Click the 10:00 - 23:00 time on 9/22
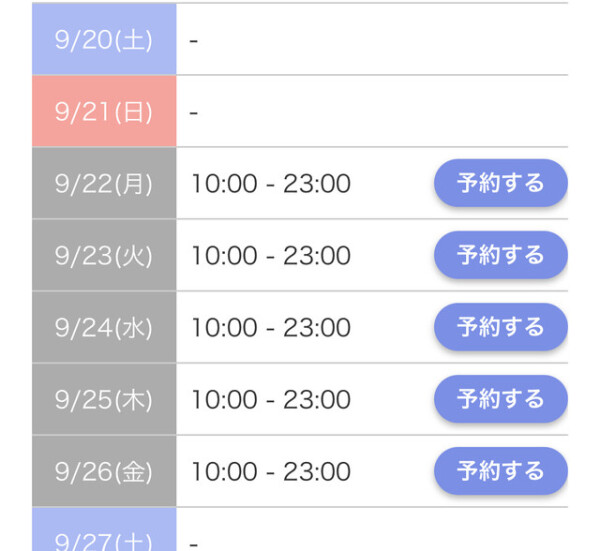This screenshot has height=551, width=600. tap(270, 184)
